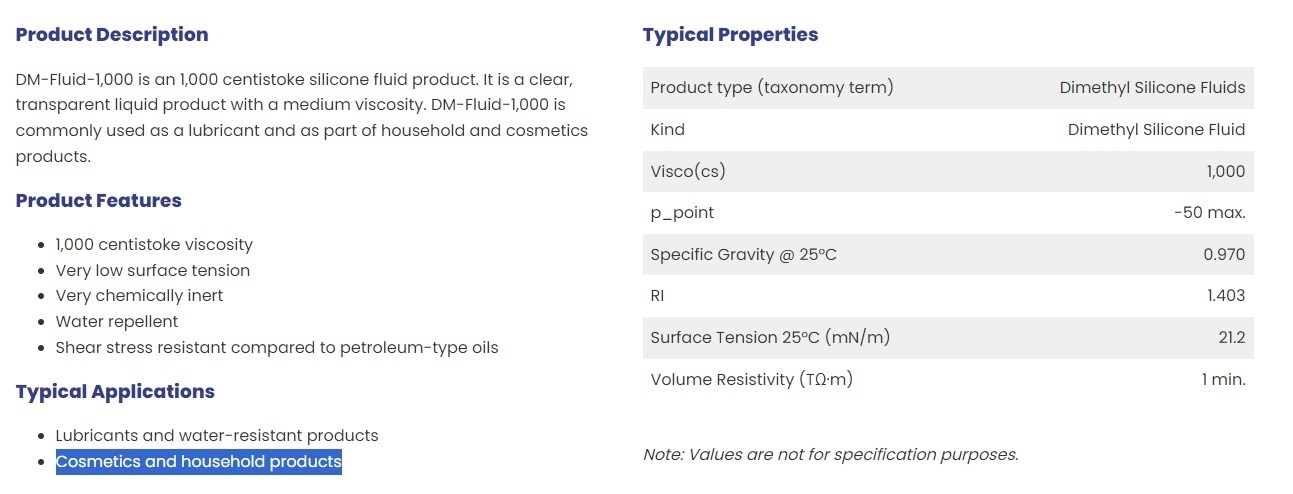Click the Shear stress resistant bullet text
The width and height of the screenshot is (1293, 494).
(277, 348)
